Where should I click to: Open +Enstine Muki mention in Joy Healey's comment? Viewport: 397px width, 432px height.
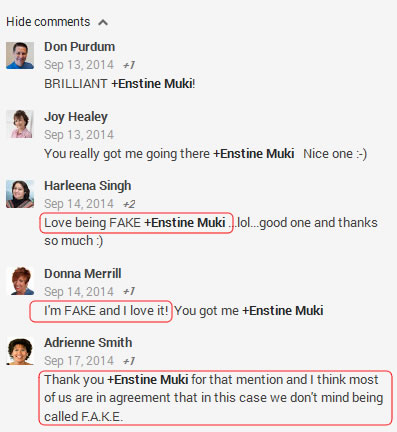pos(254,154)
